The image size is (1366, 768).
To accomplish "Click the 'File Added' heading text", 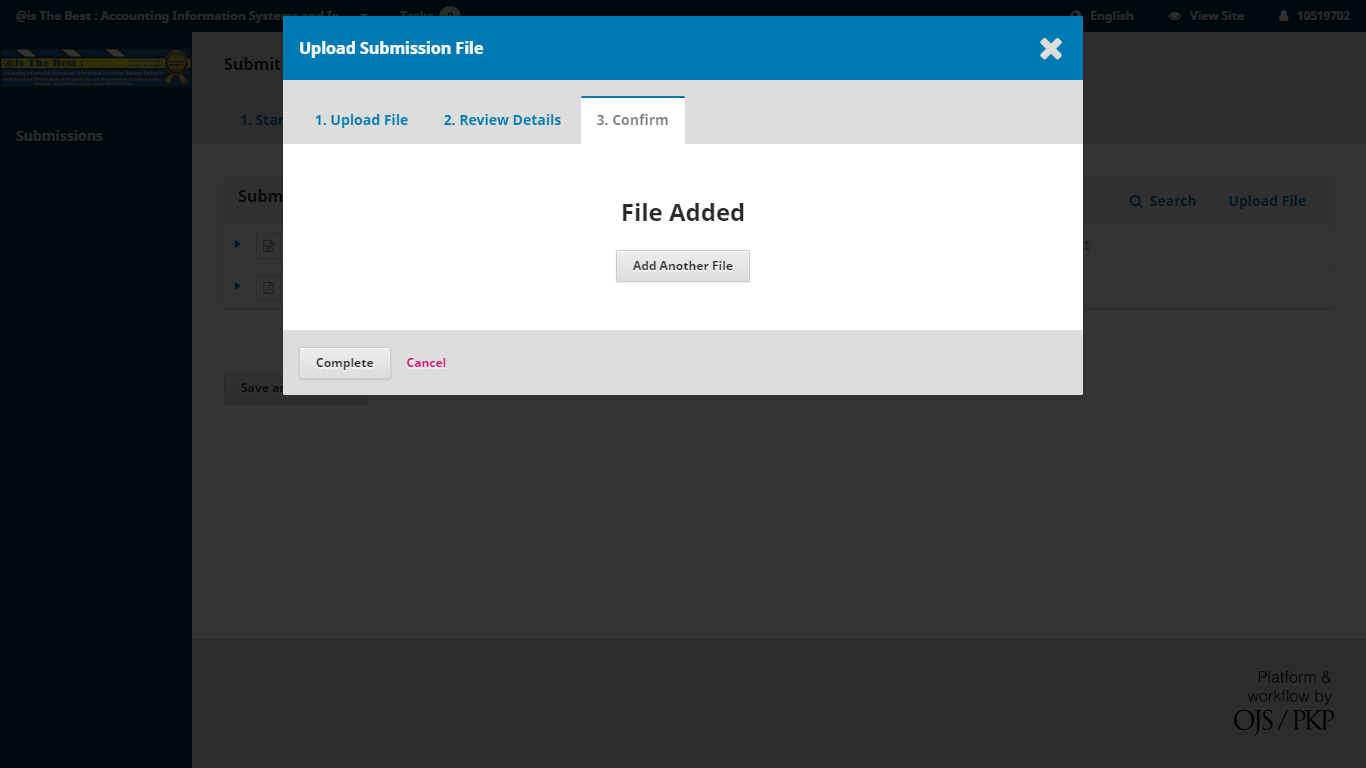I will (683, 213).
